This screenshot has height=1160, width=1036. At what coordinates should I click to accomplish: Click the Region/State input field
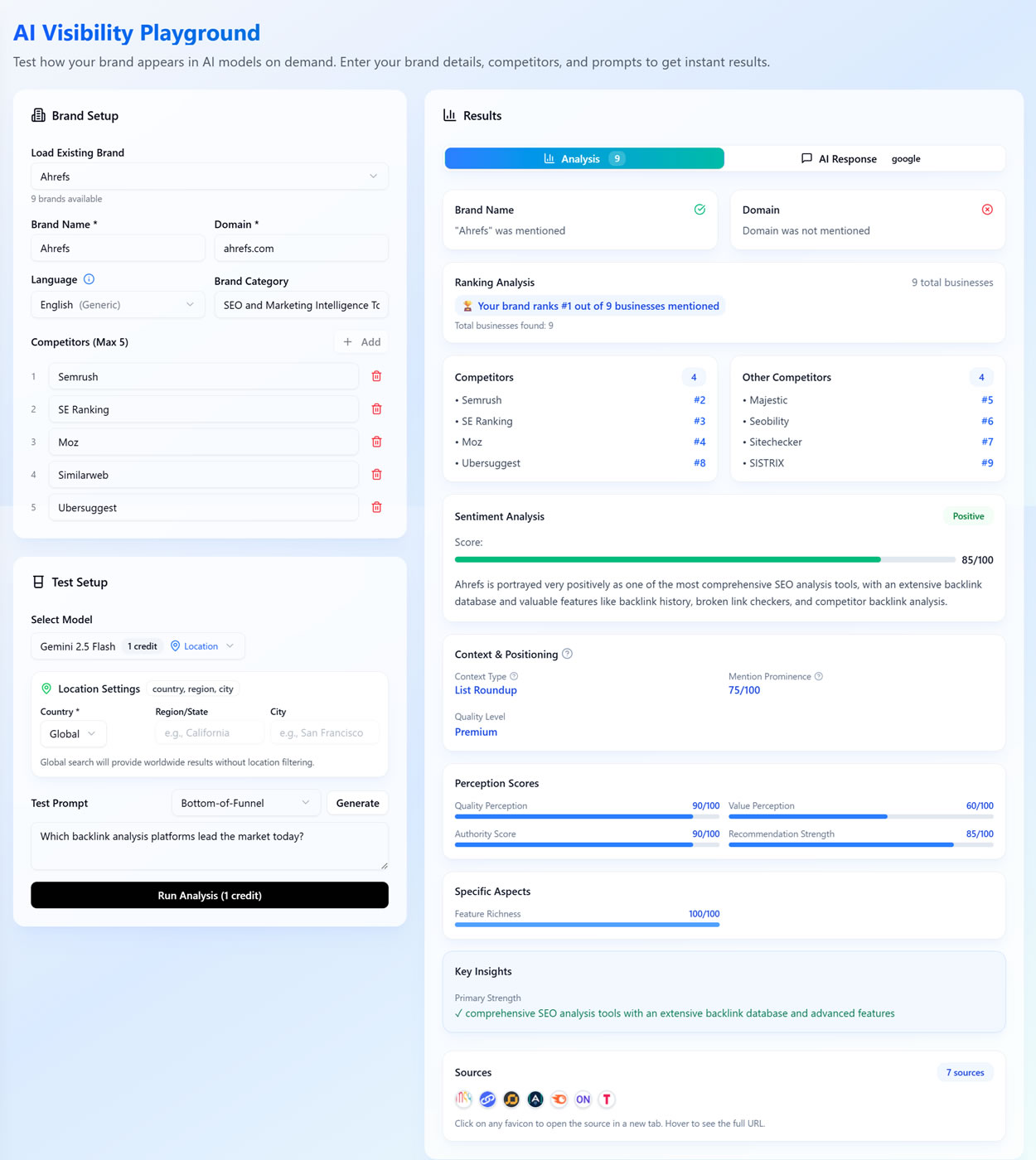(x=210, y=733)
